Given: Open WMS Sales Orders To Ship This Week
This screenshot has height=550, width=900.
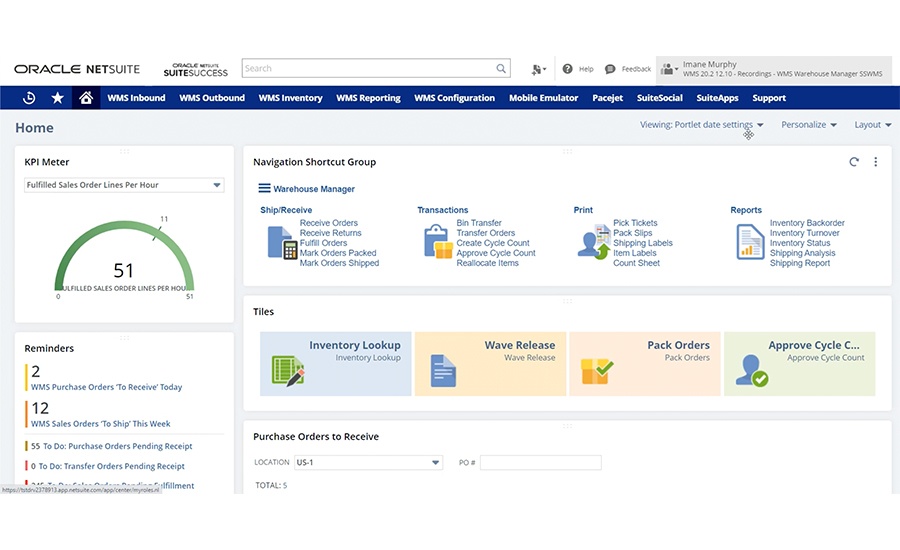Looking at the screenshot, I should (100, 424).
